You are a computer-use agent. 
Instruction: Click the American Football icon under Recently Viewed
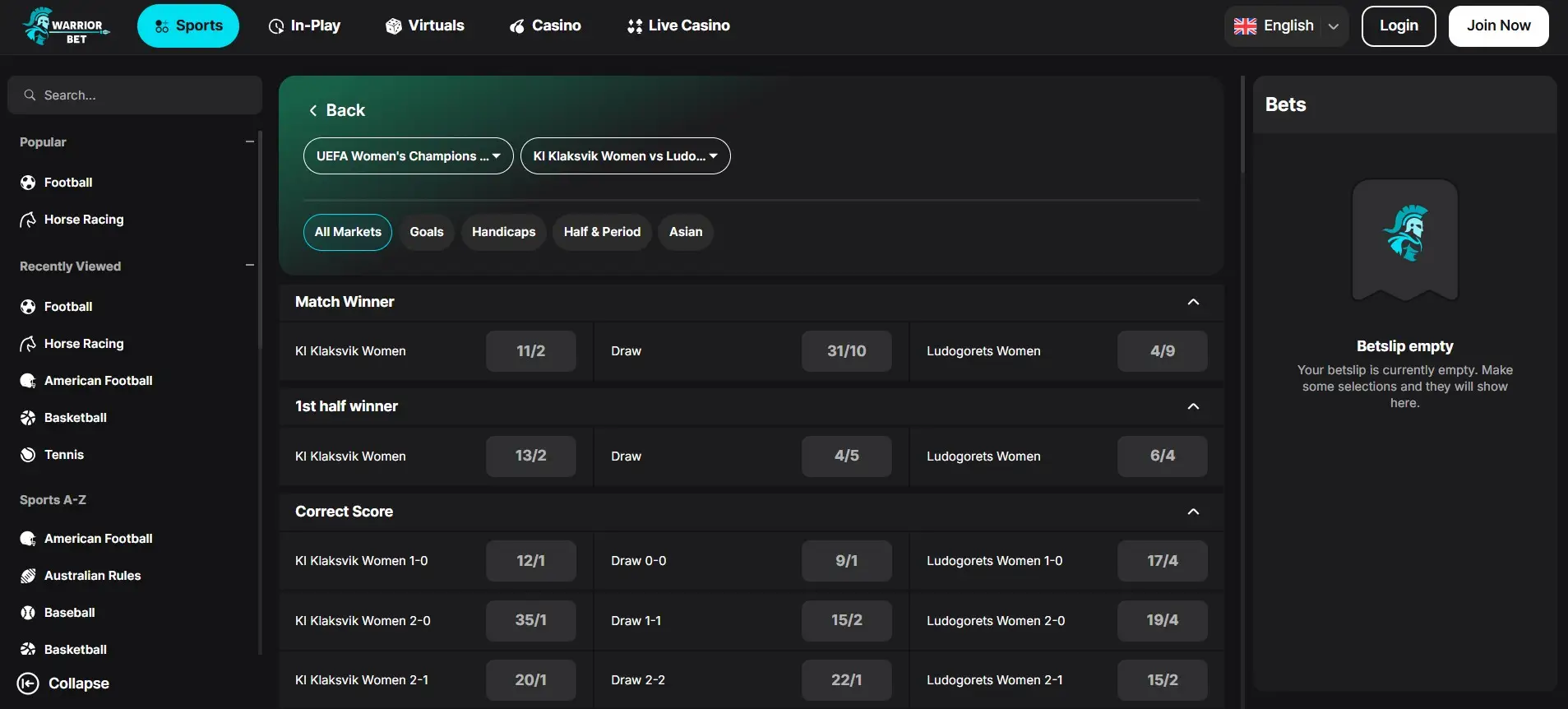[28, 381]
